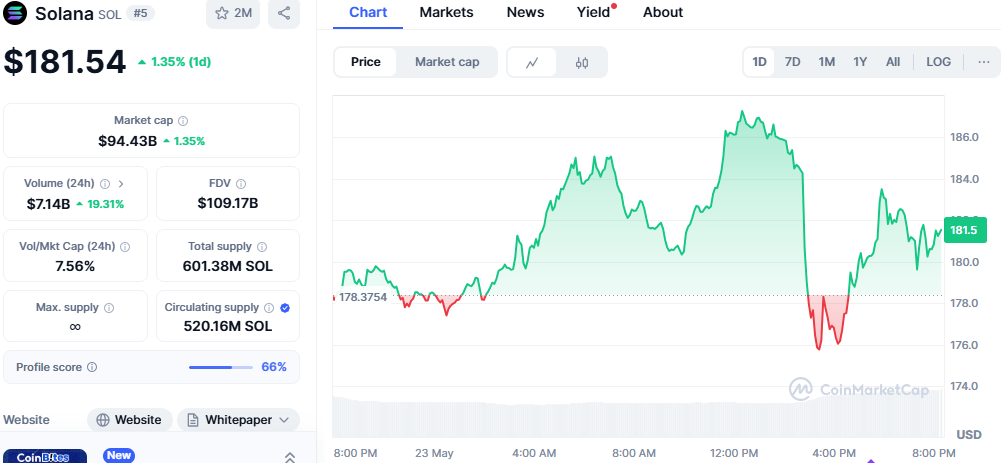This screenshot has width=1001, height=463.
Task: Show info icon for Total supply
Action: tap(262, 247)
